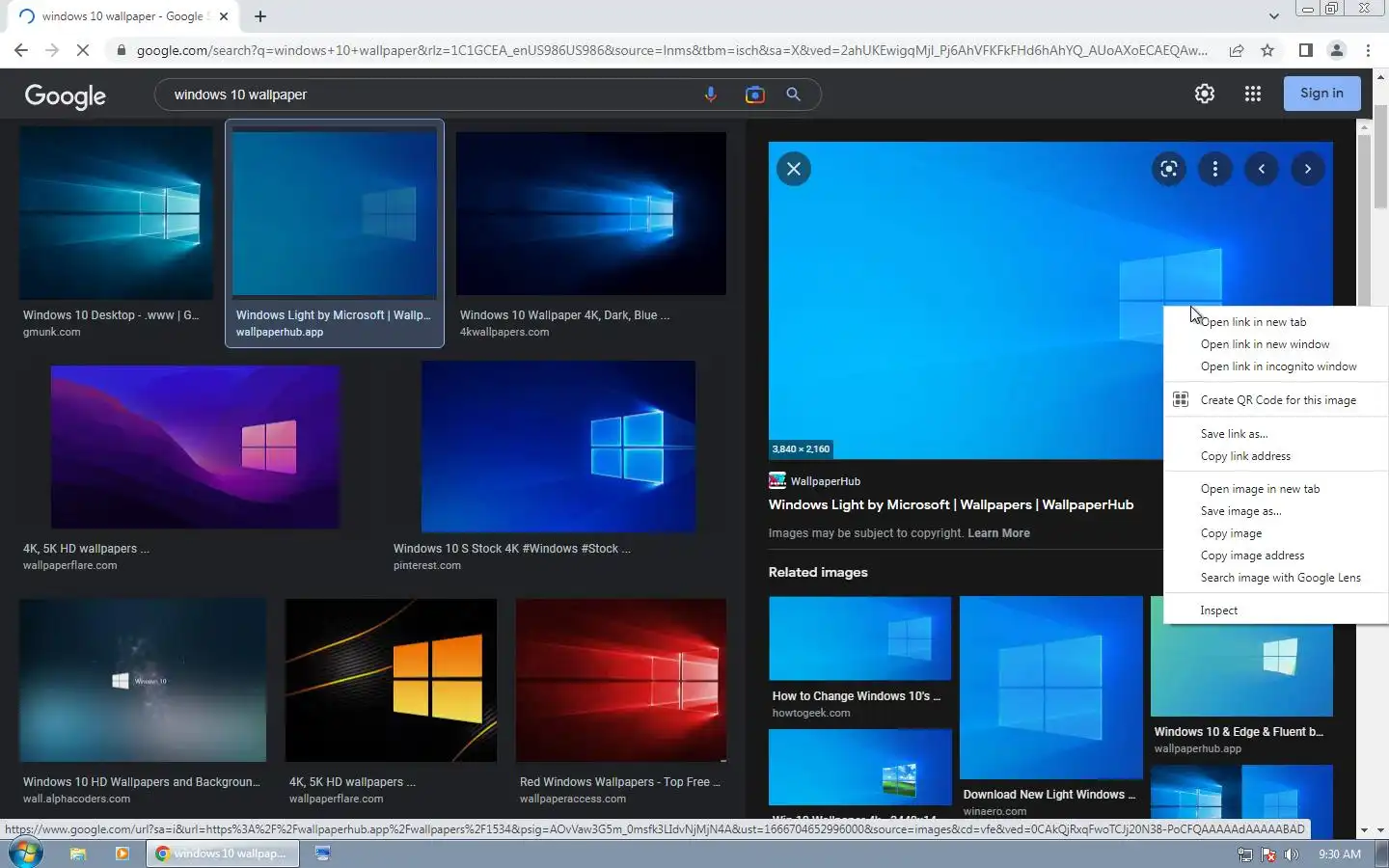
Task: Click the browser forward arrow
Action: coord(52,50)
